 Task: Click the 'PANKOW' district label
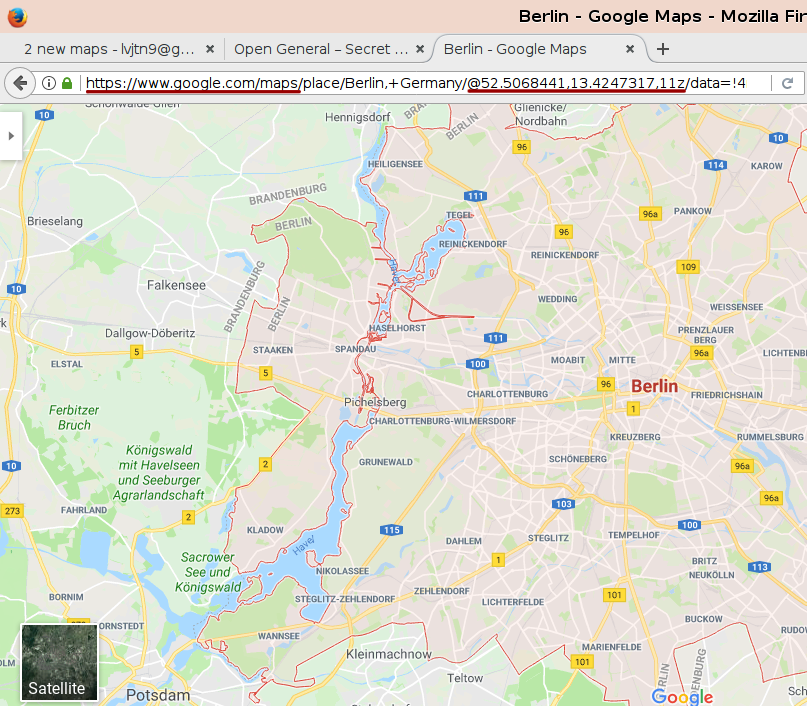693,211
